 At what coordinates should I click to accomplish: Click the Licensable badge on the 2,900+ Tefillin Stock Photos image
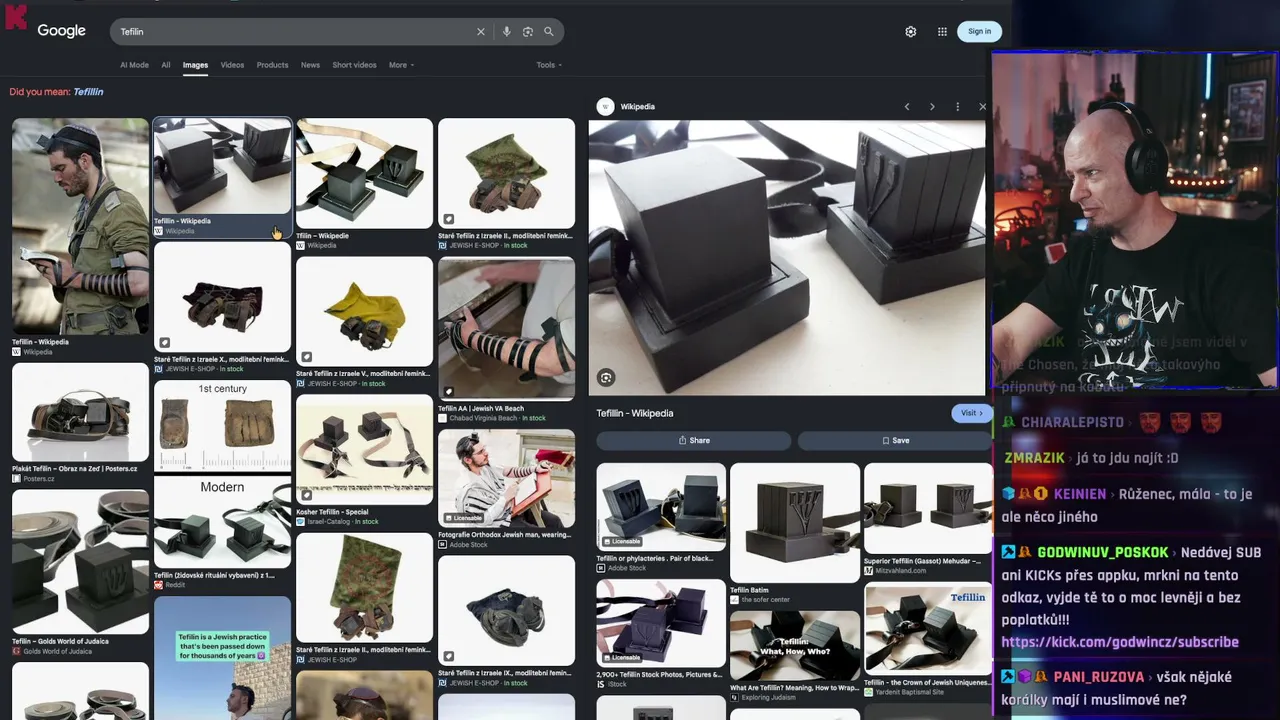[620, 657]
